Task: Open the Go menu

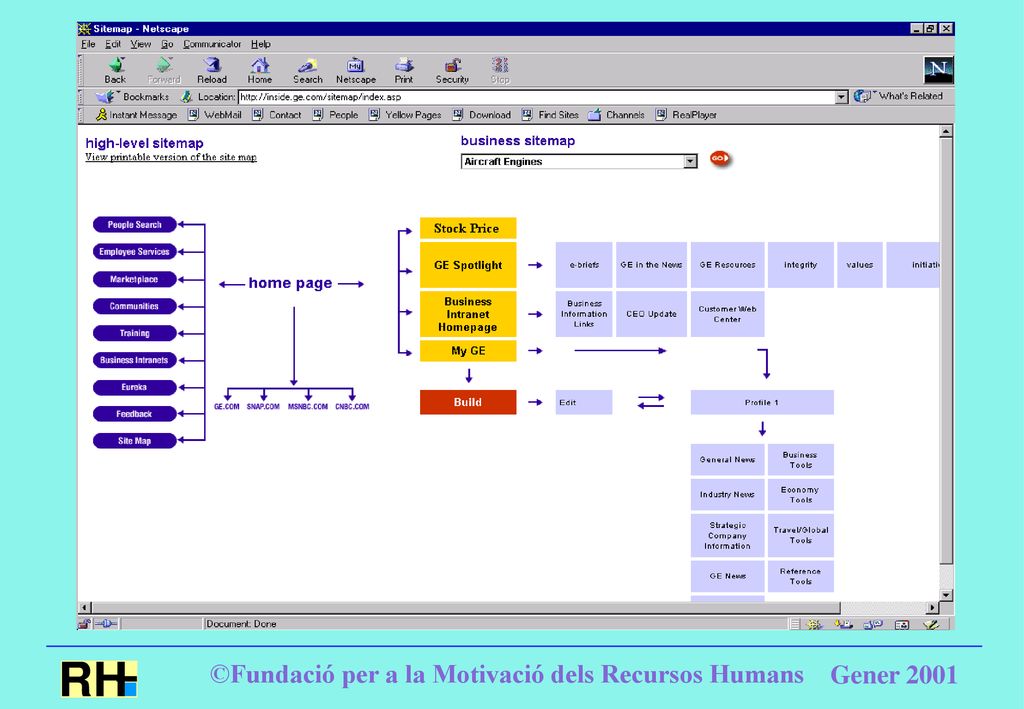Action: [167, 44]
